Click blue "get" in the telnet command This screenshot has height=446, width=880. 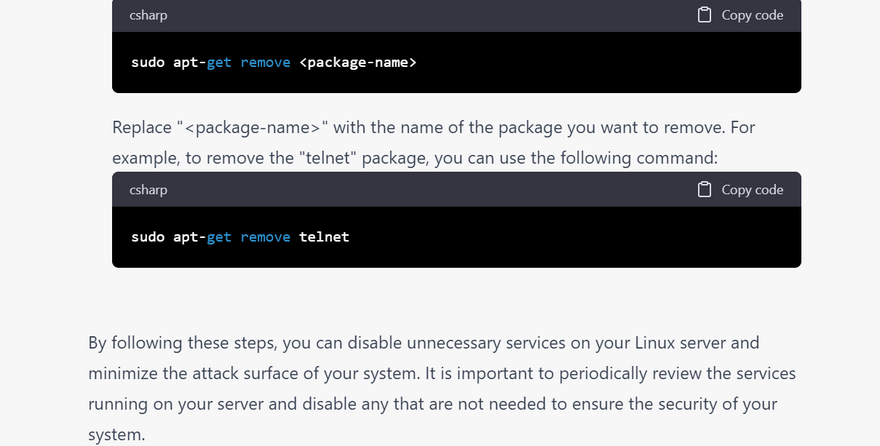[x=219, y=237]
